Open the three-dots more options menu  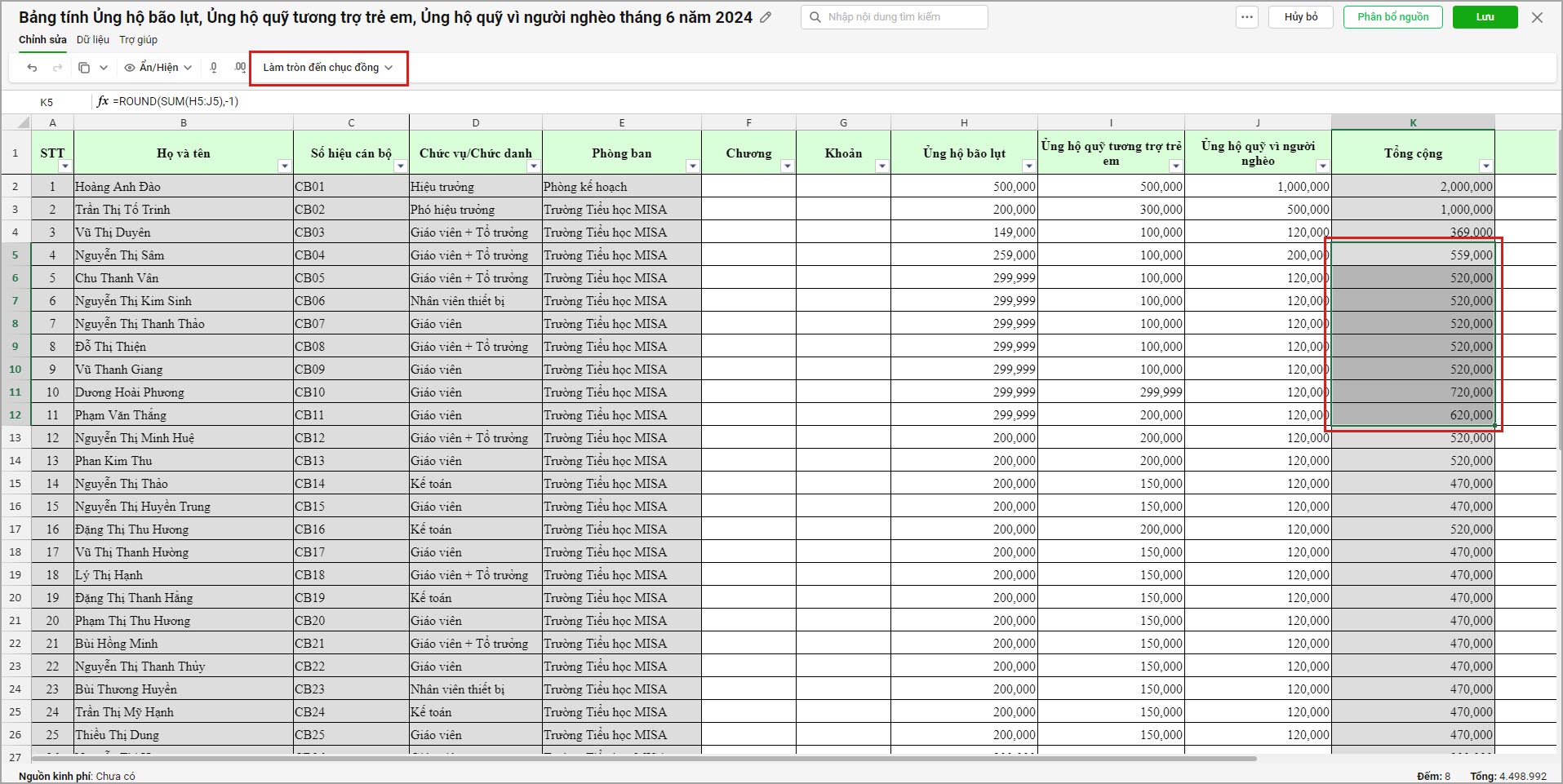[1247, 17]
